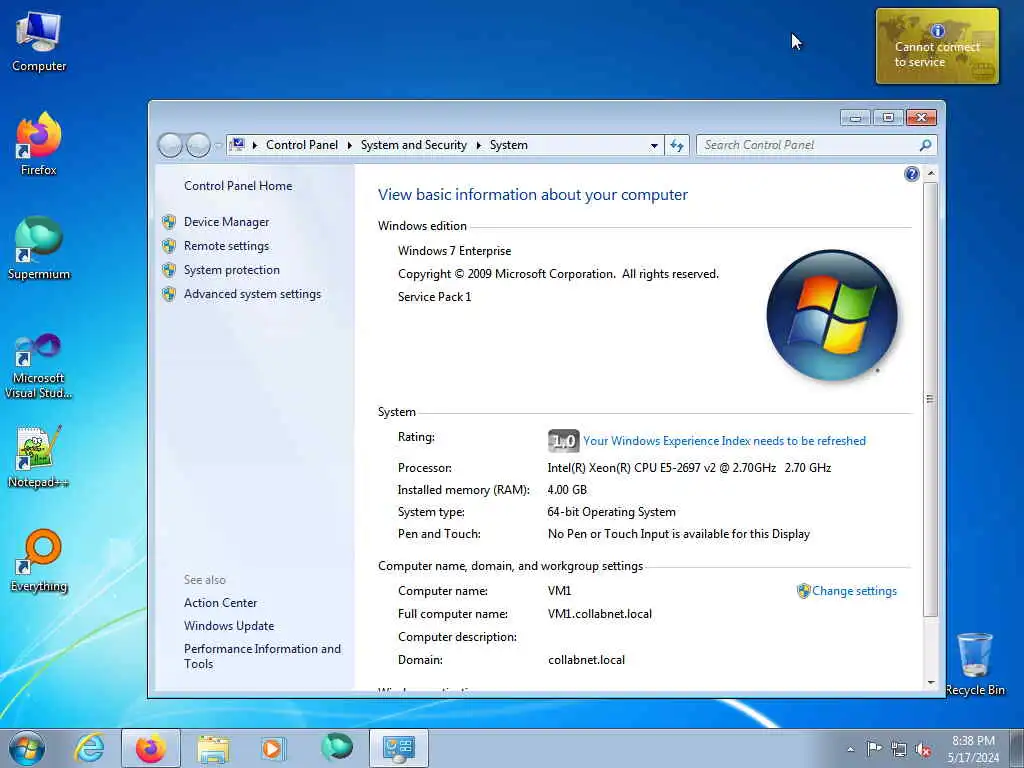Click the 4.00 GB RAM value

pyautogui.click(x=567, y=490)
